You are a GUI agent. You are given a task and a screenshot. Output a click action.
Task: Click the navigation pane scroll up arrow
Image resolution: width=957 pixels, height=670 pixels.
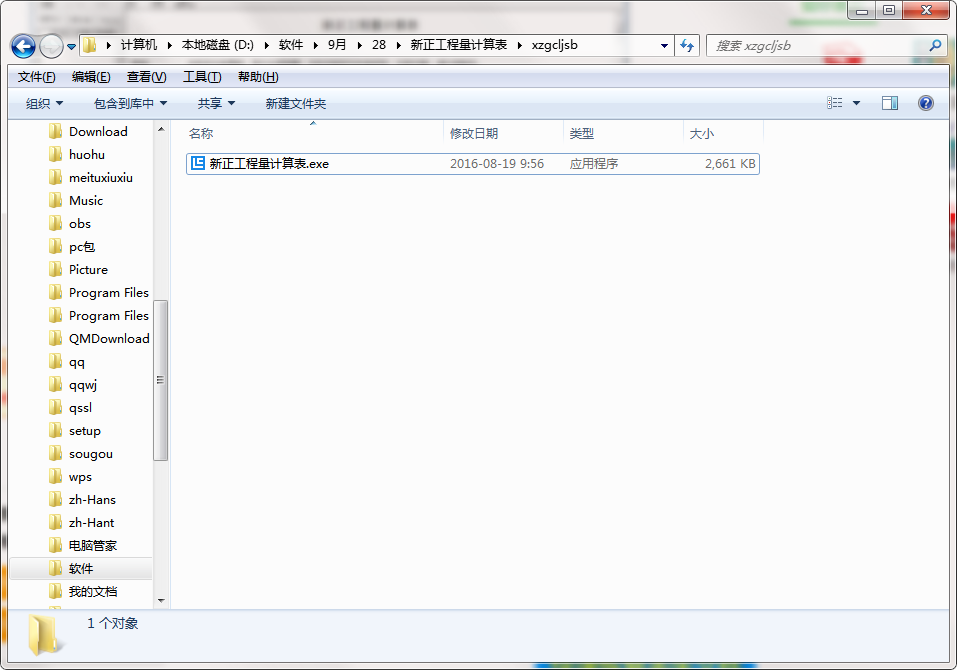[x=161, y=129]
